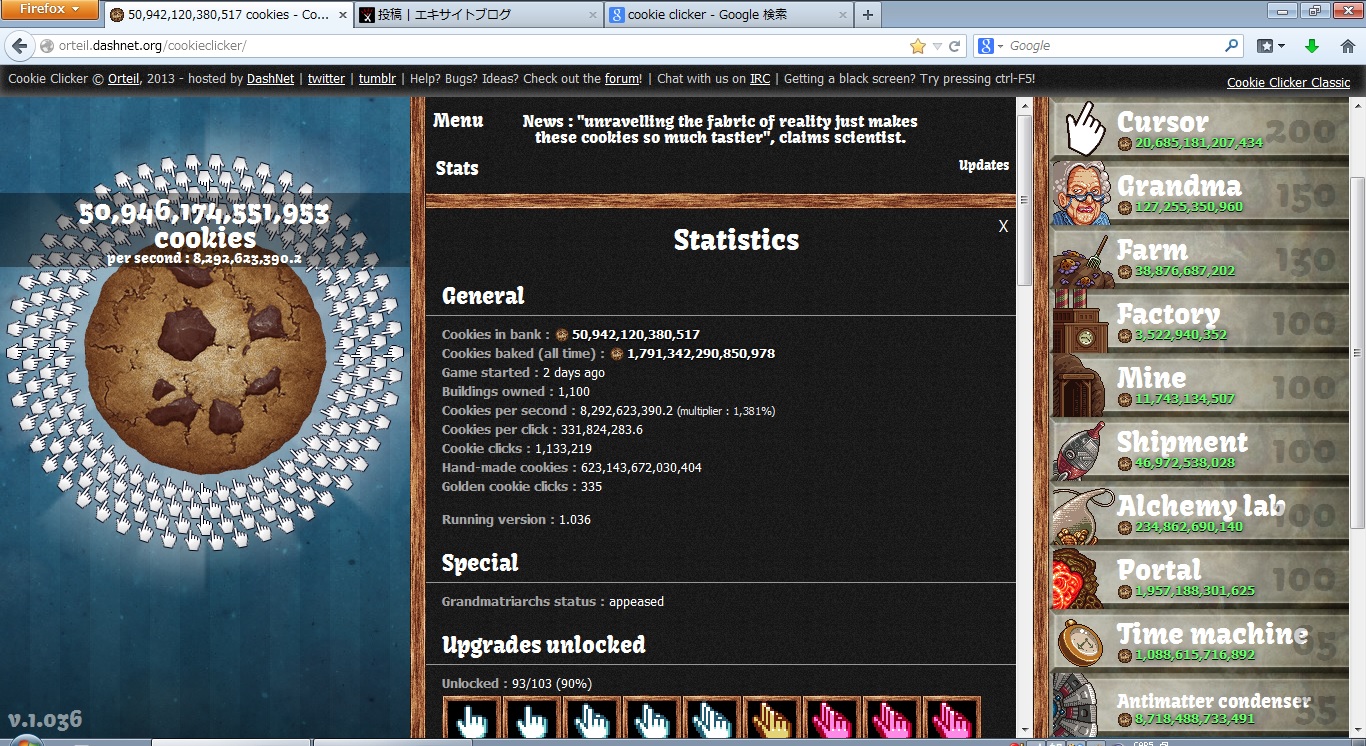
Task: Focus the address bar URL field
Action: pos(480,46)
